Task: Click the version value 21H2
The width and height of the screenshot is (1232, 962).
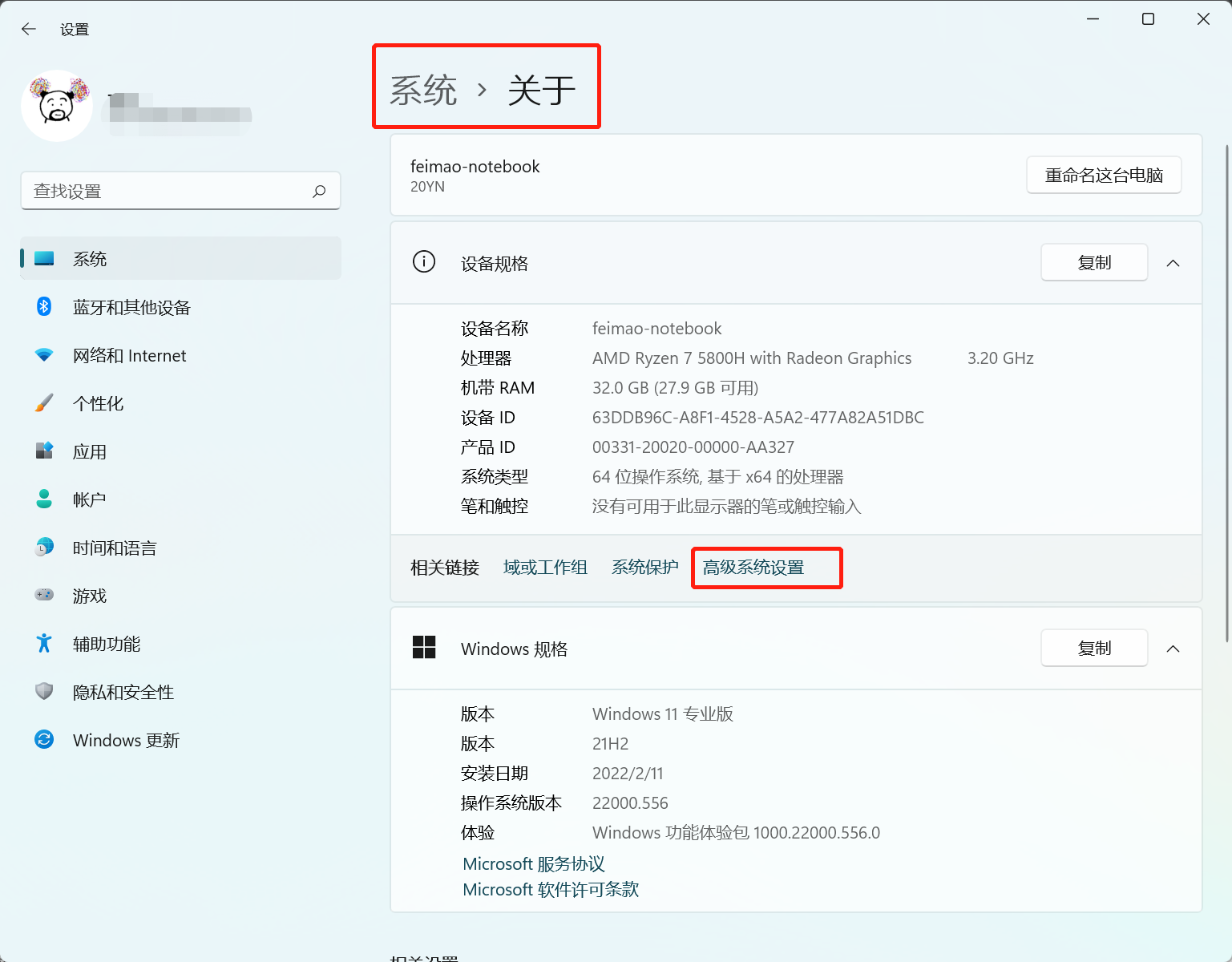Action: (x=611, y=743)
